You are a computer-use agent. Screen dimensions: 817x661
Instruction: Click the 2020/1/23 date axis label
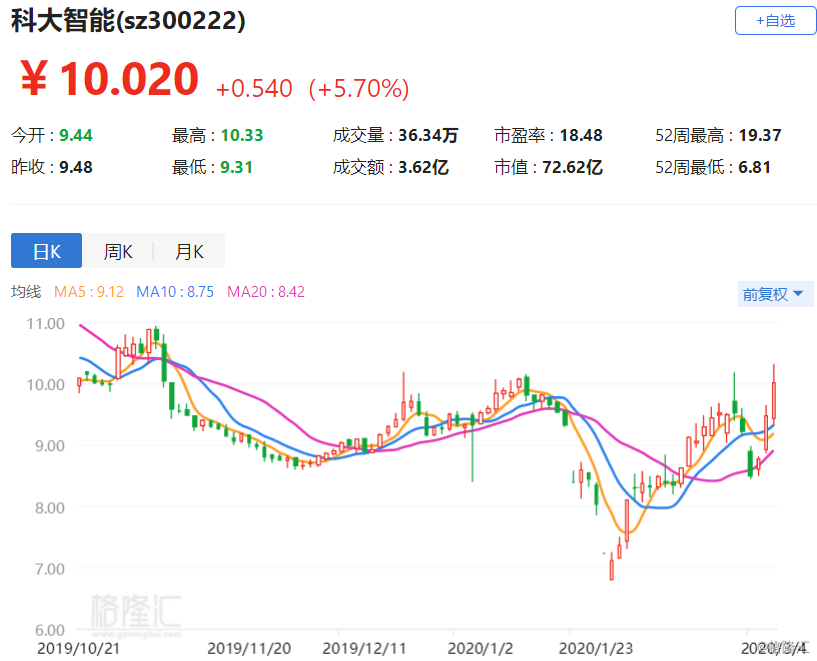pyautogui.click(x=596, y=648)
